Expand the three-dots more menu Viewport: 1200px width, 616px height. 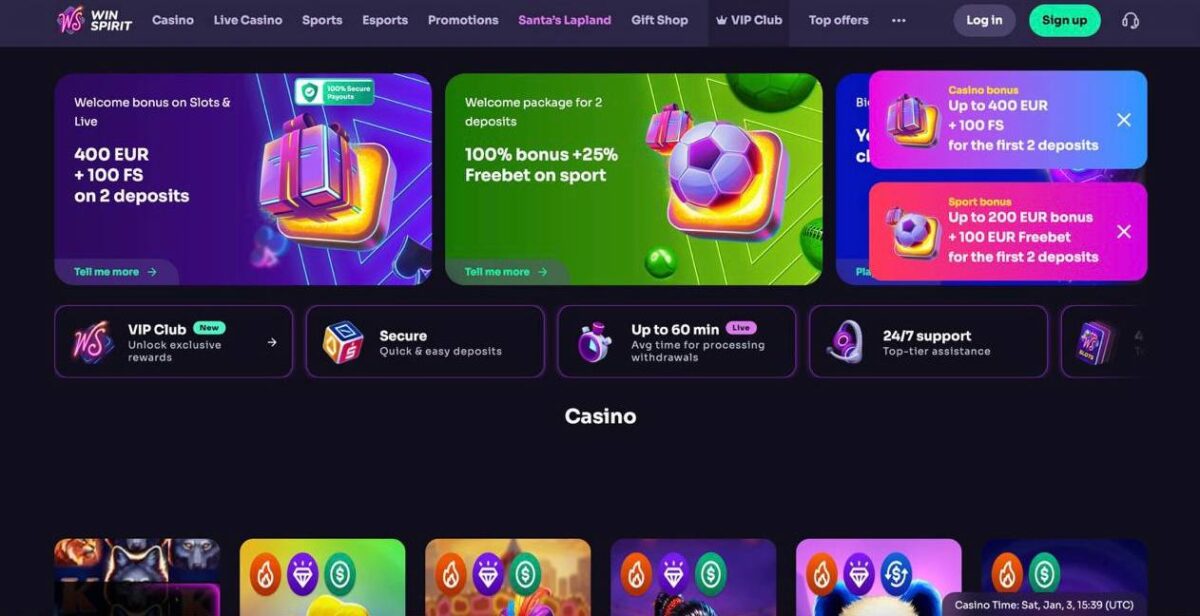tap(898, 20)
